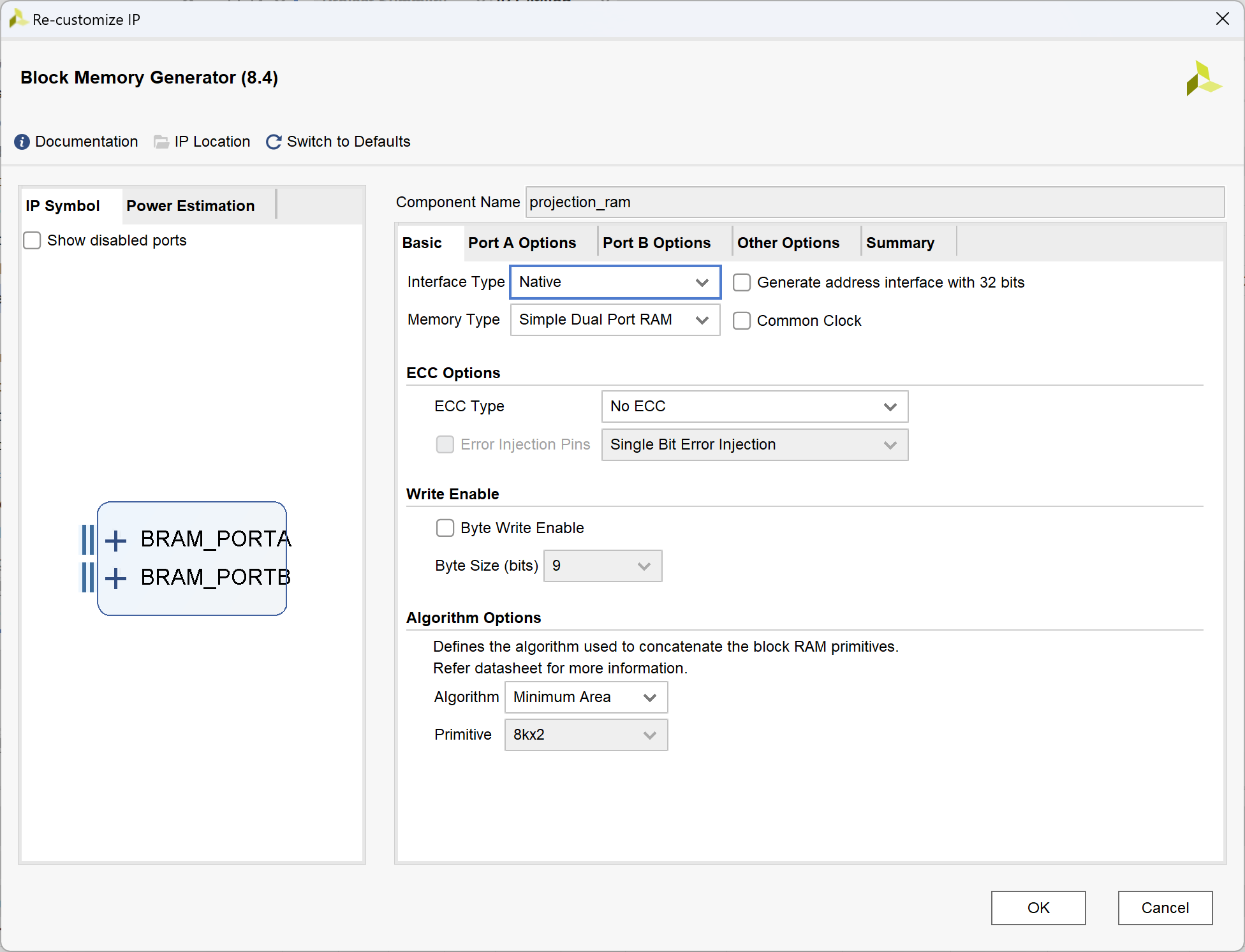Click the Switch to Defaults refresh icon
Viewport: 1245px width, 952px height.
[274, 142]
